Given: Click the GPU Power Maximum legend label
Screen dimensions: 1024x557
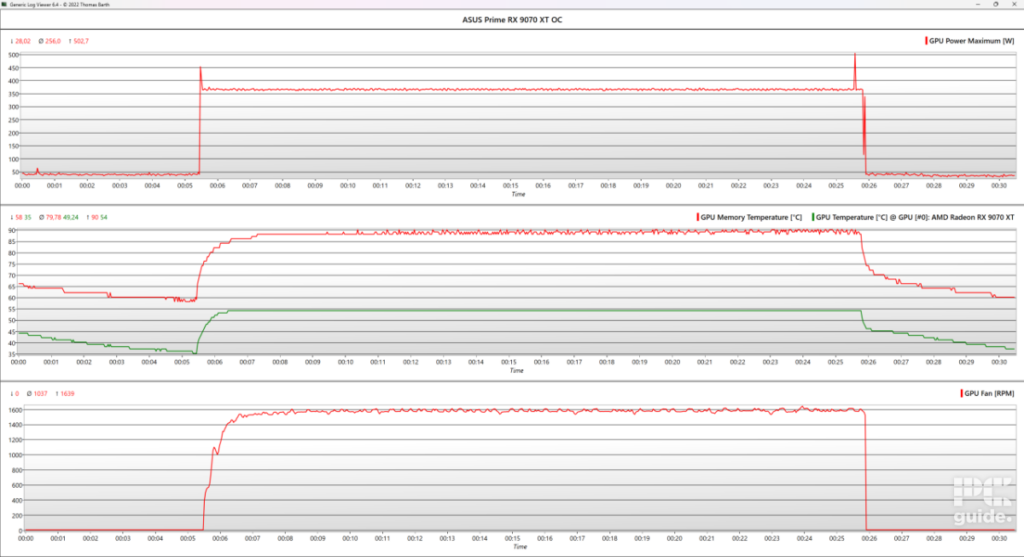Looking at the screenshot, I should coord(971,41).
